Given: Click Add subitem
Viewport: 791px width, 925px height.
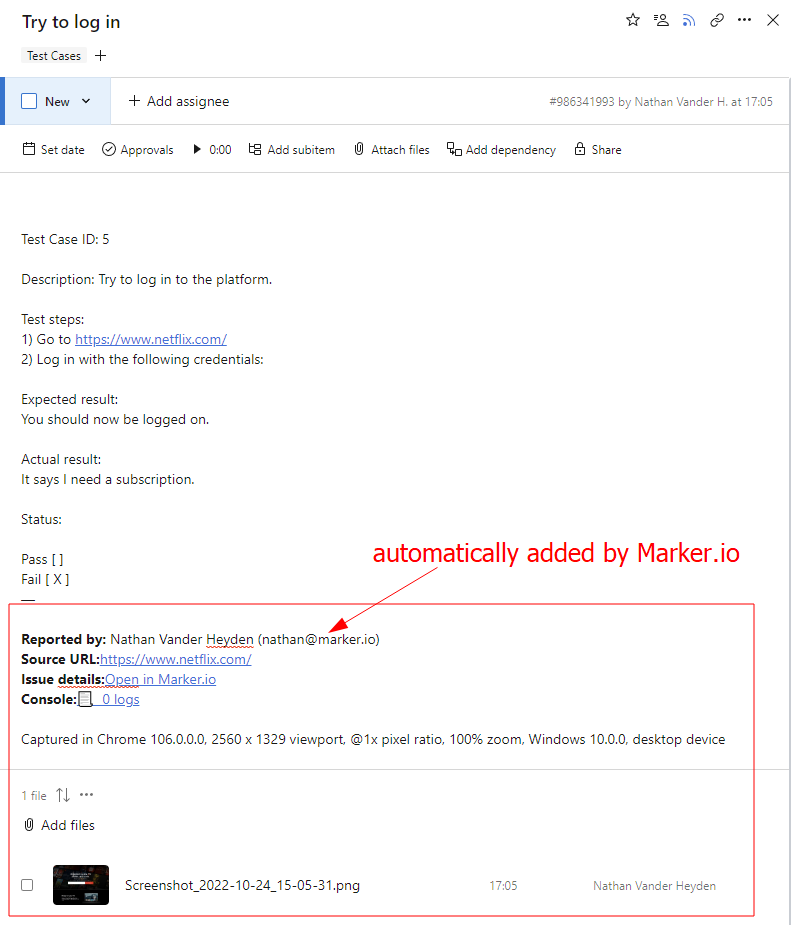Looking at the screenshot, I should pyautogui.click(x=291, y=150).
